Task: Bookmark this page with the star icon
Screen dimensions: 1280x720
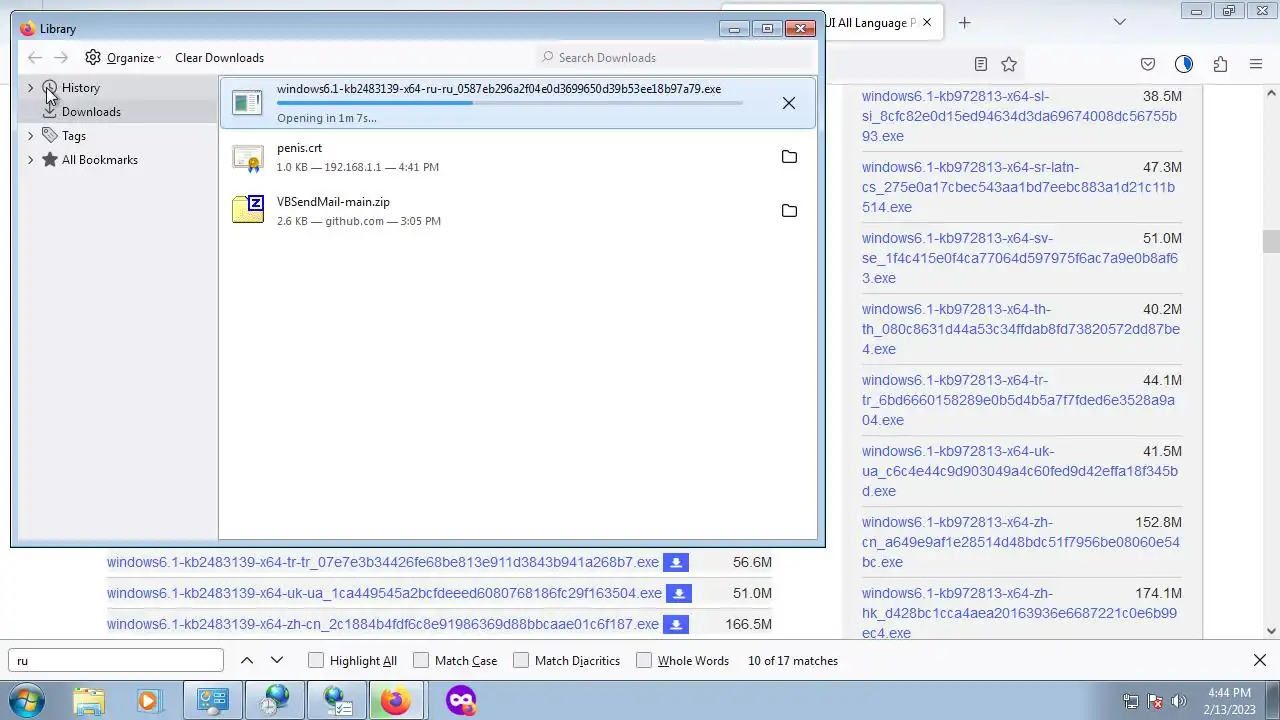Action: (1009, 64)
